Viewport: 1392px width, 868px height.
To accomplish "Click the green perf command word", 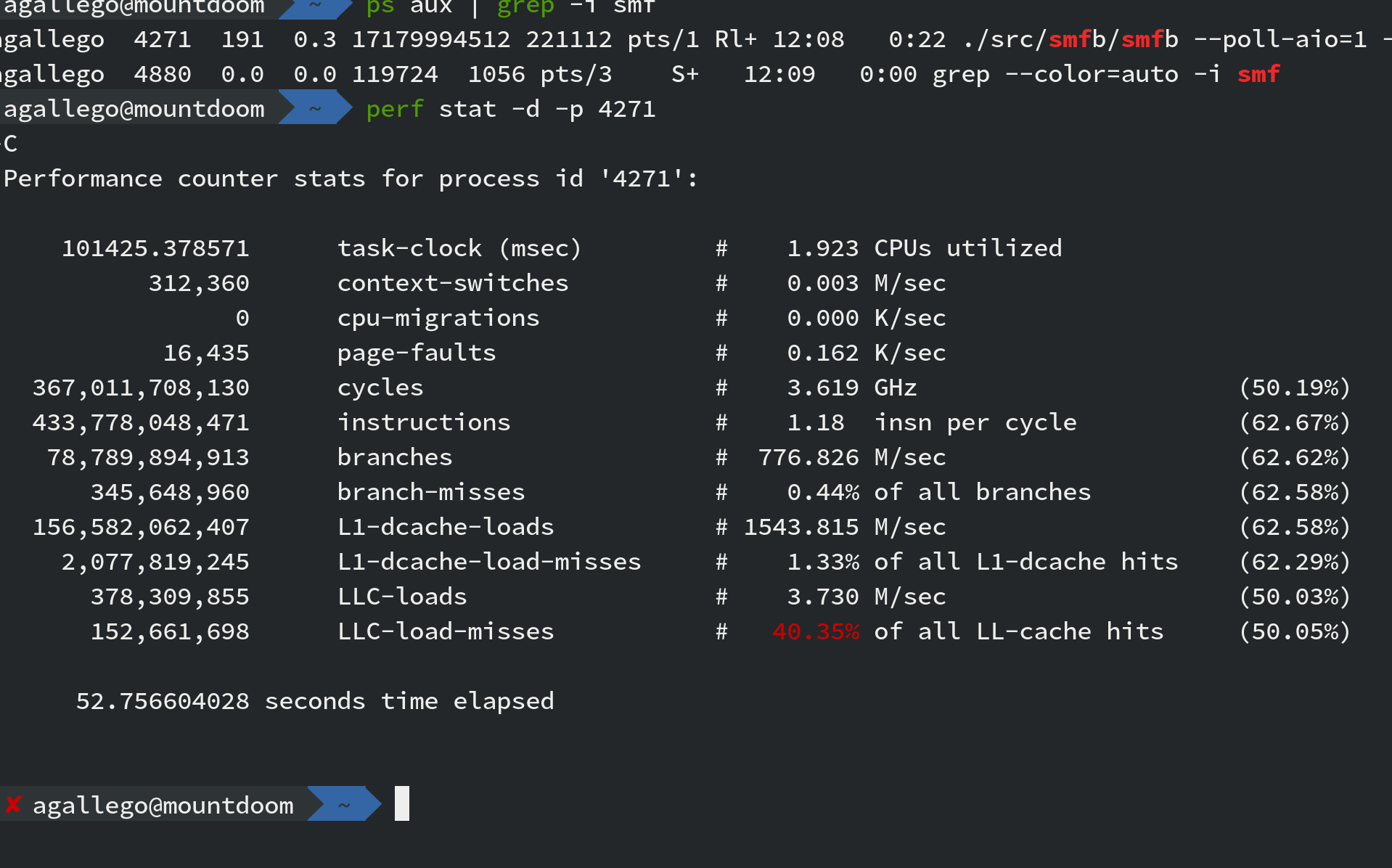I will click(395, 110).
